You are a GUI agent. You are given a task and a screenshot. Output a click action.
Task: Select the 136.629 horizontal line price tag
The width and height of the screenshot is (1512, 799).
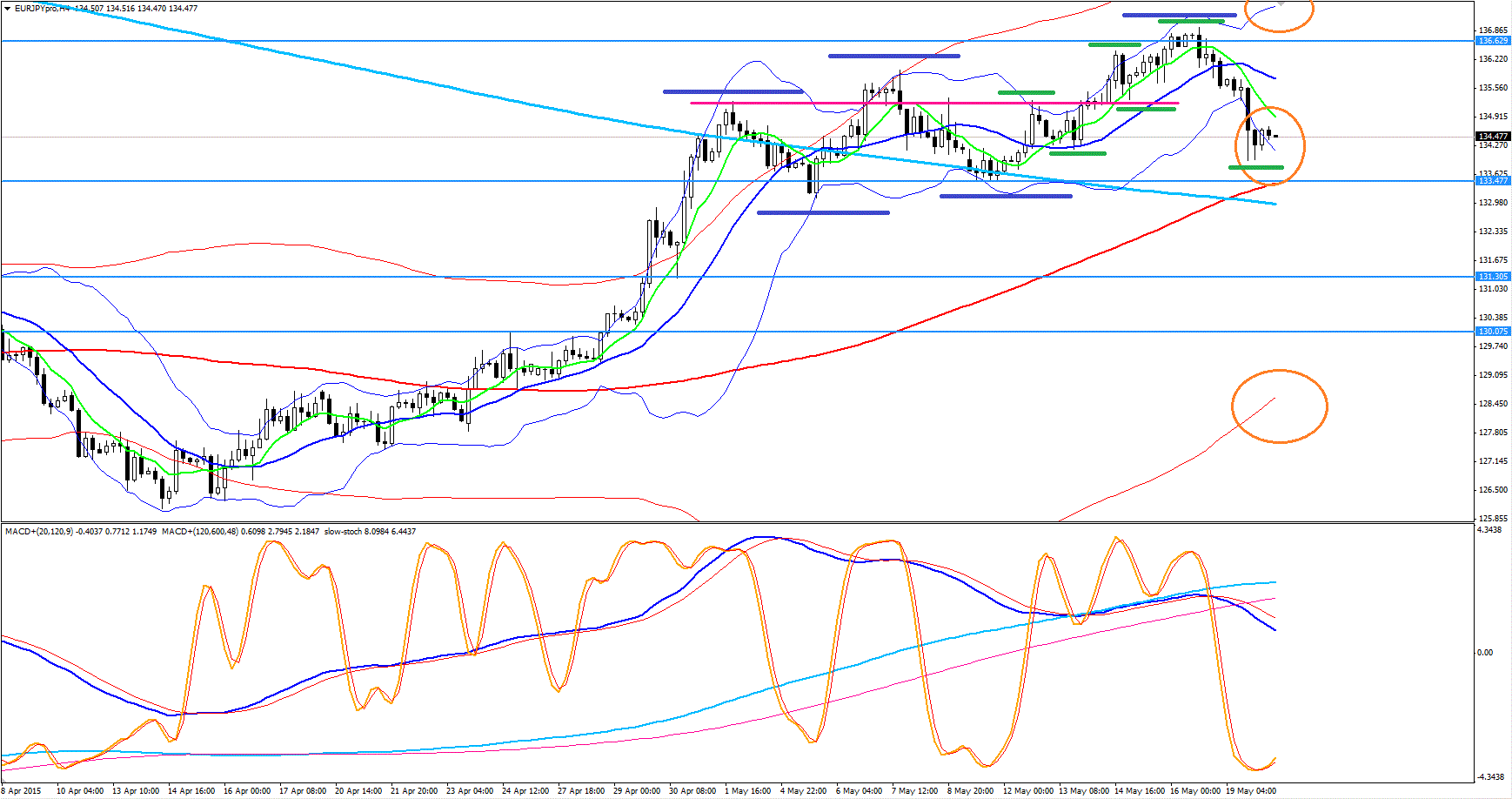click(x=1493, y=41)
